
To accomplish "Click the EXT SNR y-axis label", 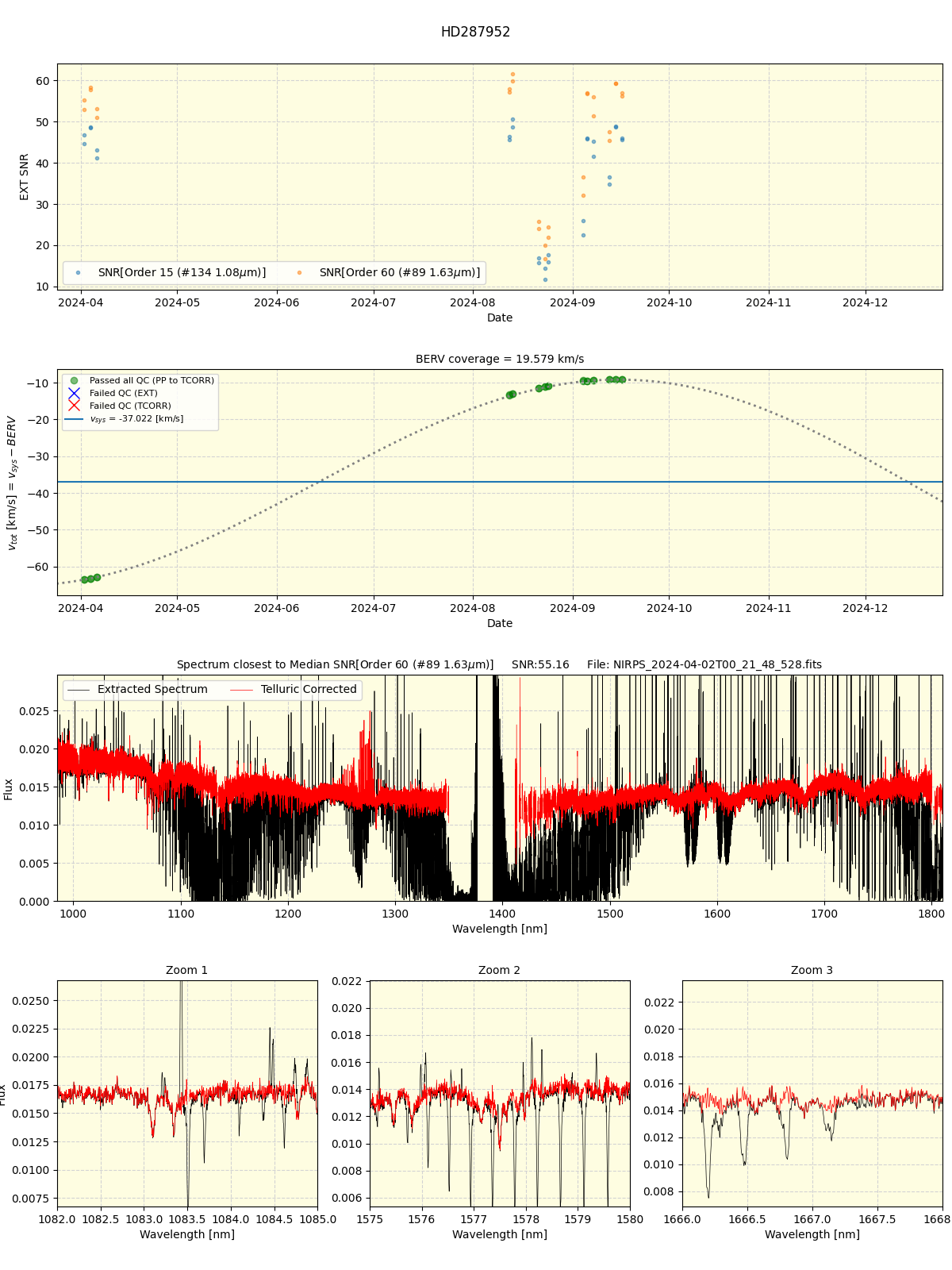I will [x=24, y=177].
